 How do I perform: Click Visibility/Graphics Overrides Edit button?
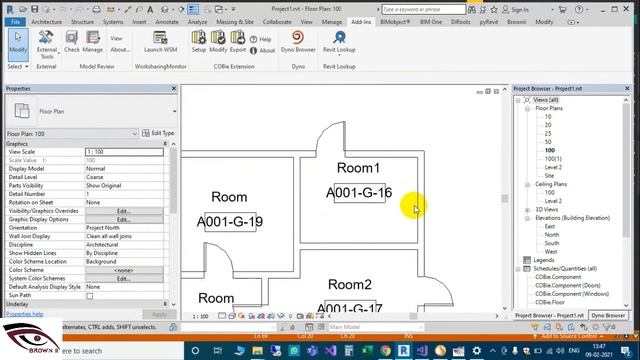click(x=124, y=211)
